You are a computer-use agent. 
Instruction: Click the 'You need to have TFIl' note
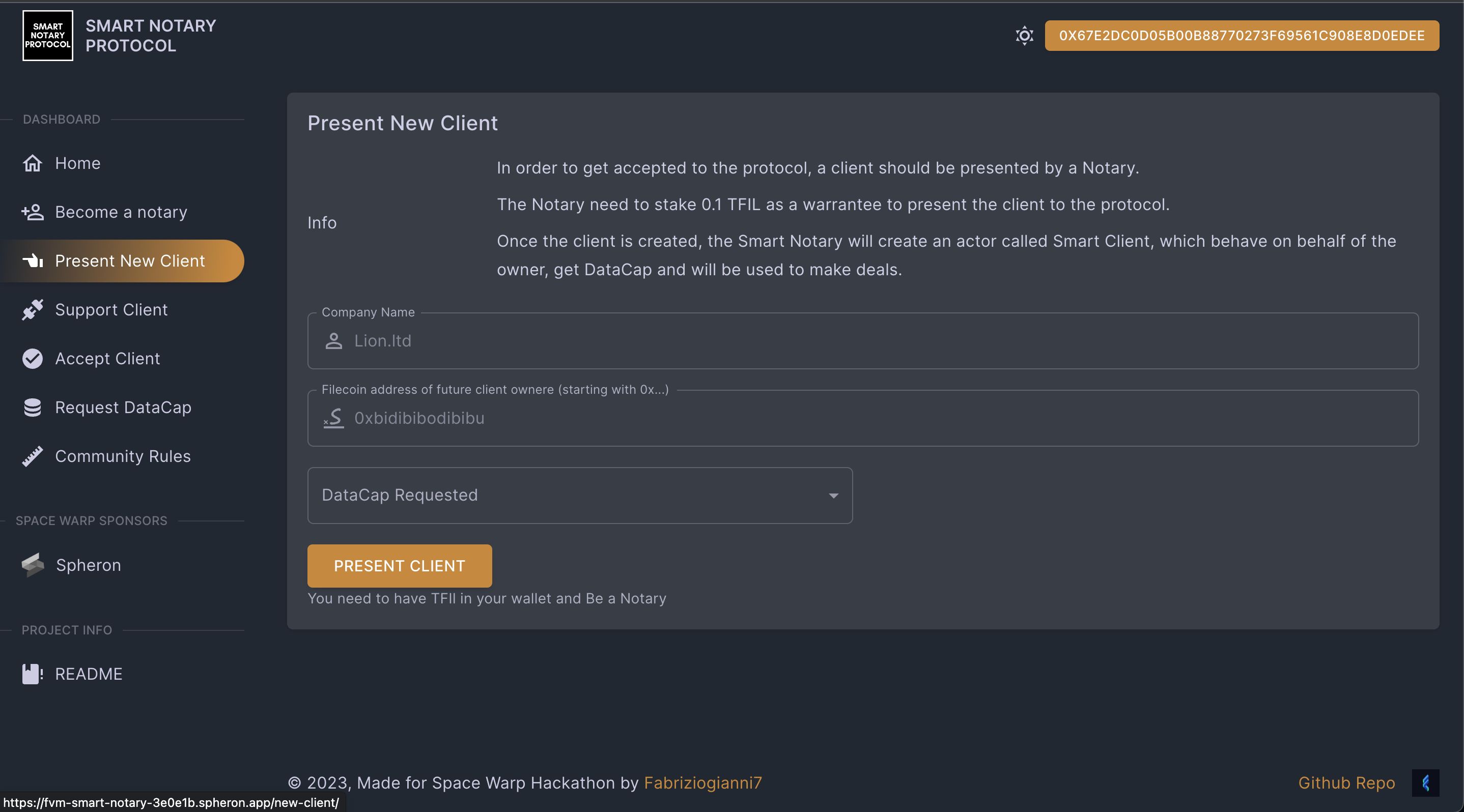487,598
